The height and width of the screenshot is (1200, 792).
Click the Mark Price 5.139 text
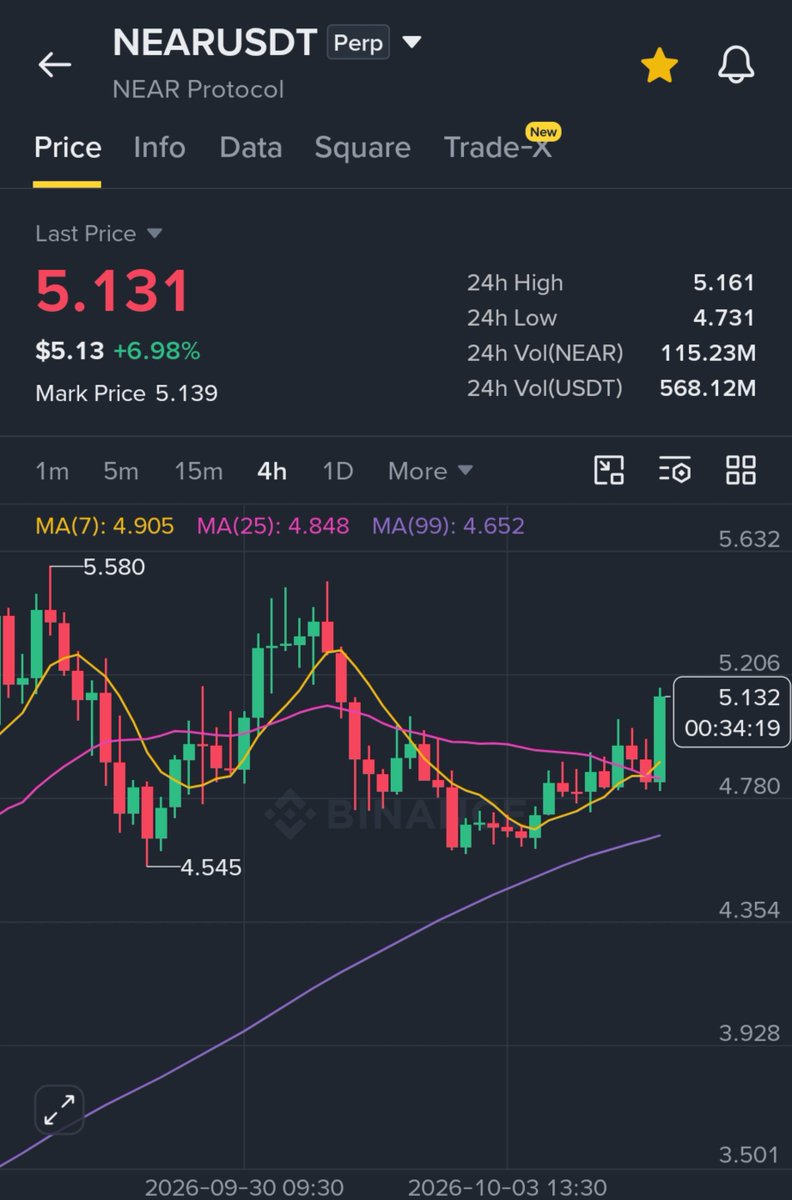[x=126, y=393]
